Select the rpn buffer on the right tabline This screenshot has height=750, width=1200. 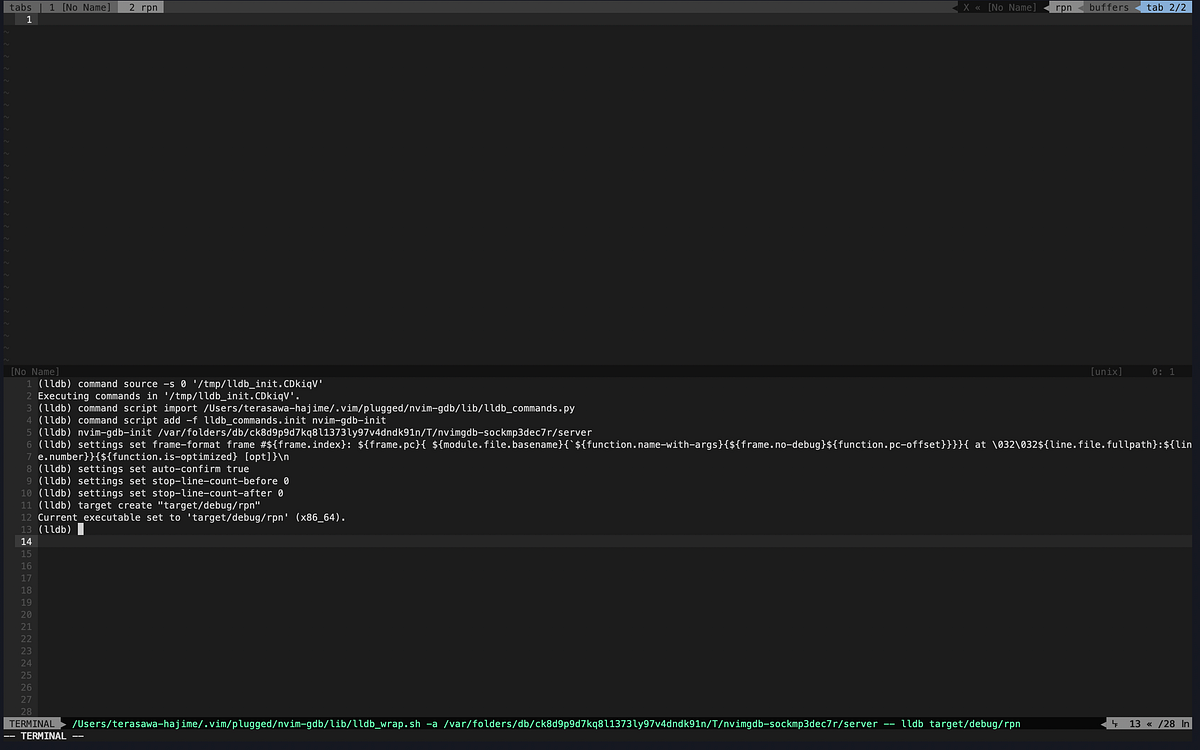(1063, 6)
